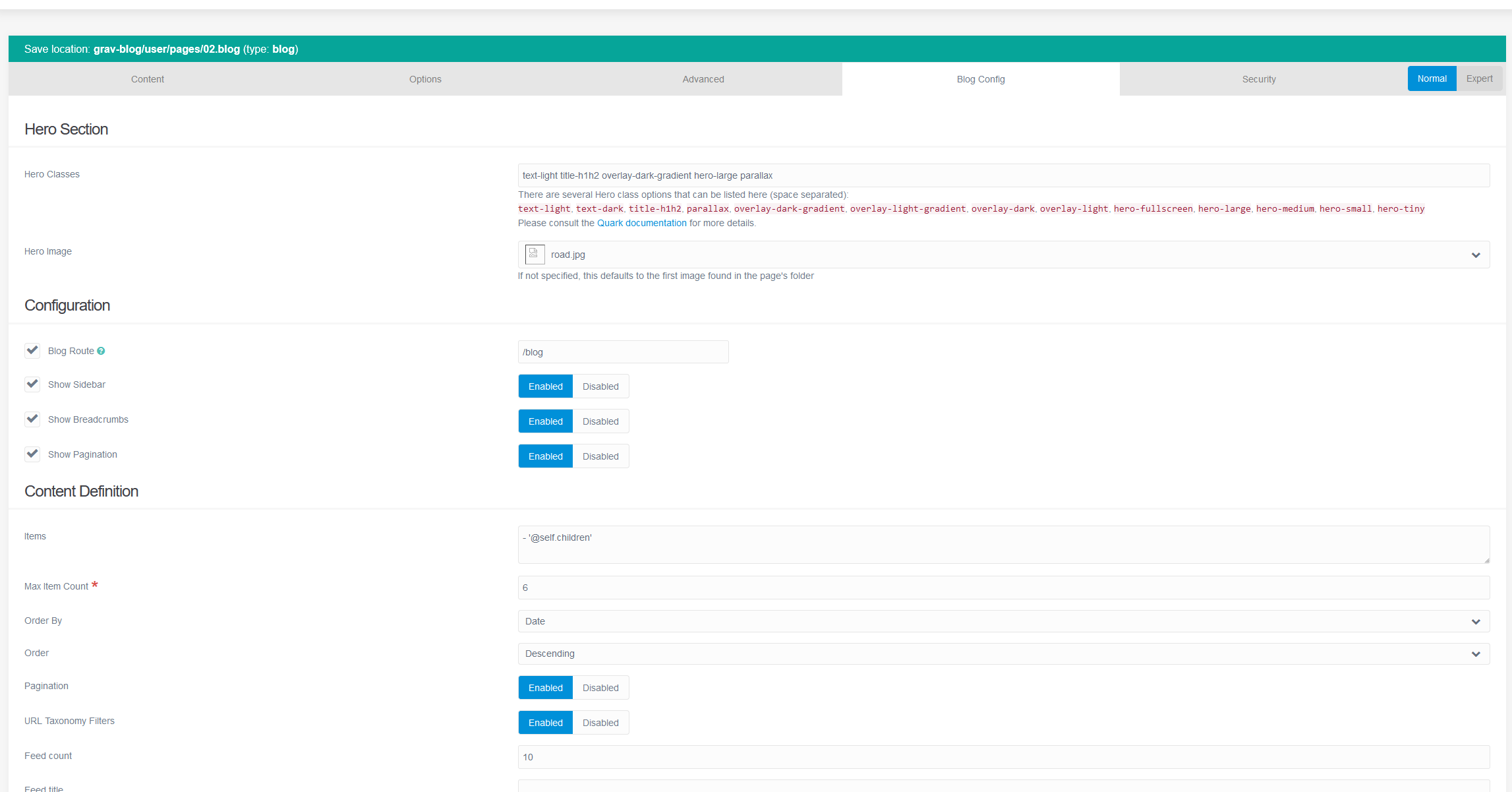This screenshot has height=792, width=1512.
Task: Click the 'hero-fullscreen' class hint
Action: [x=1153, y=208]
